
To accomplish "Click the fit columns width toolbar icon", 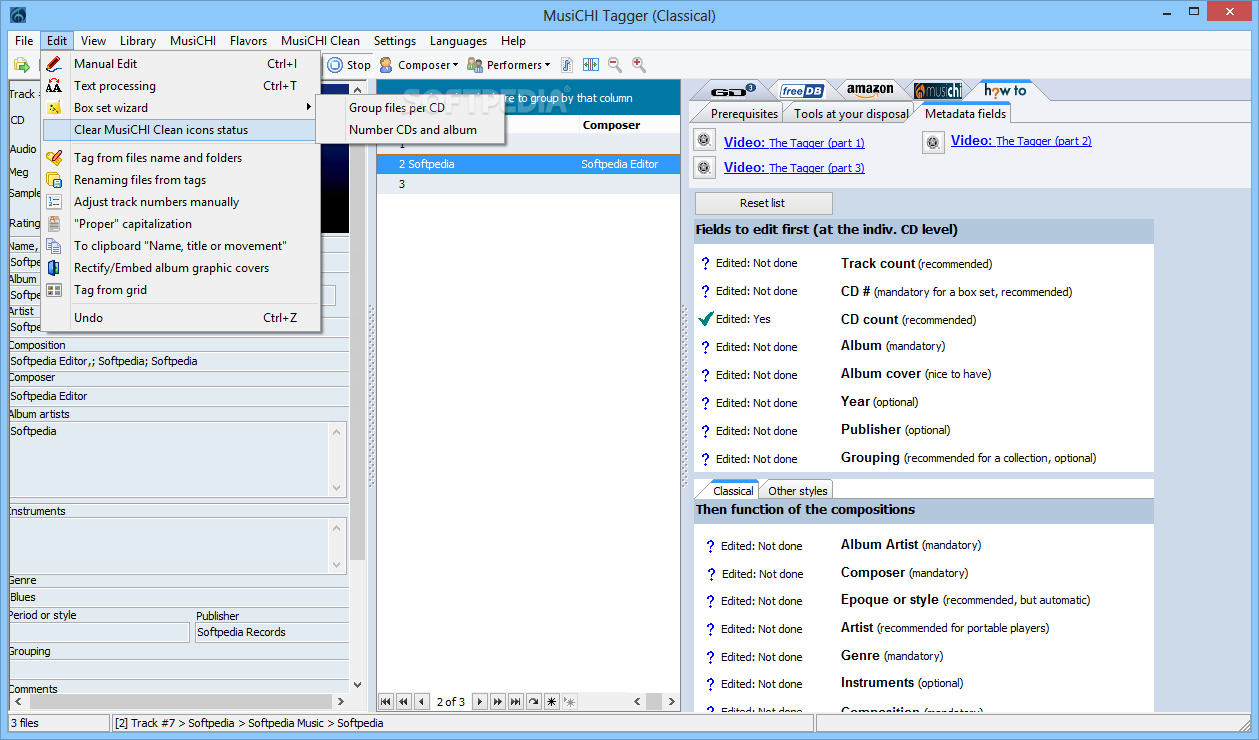I will pyautogui.click(x=591, y=65).
